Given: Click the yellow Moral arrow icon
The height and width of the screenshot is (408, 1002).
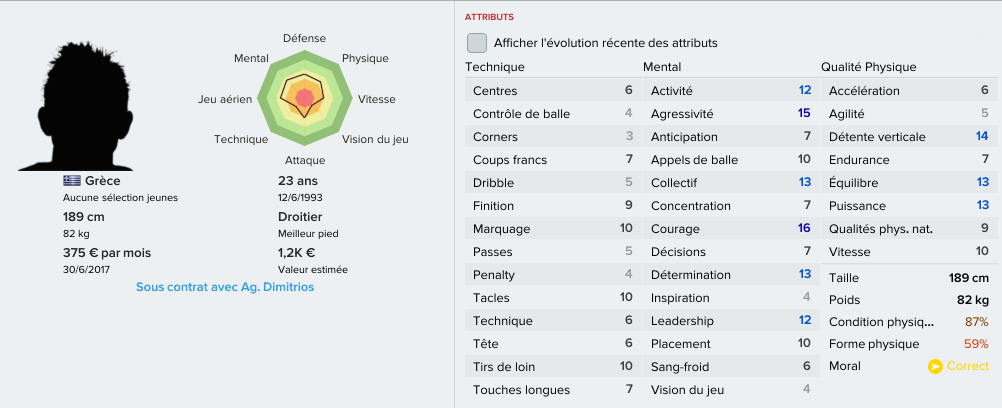Looking at the screenshot, I should (x=935, y=366).
